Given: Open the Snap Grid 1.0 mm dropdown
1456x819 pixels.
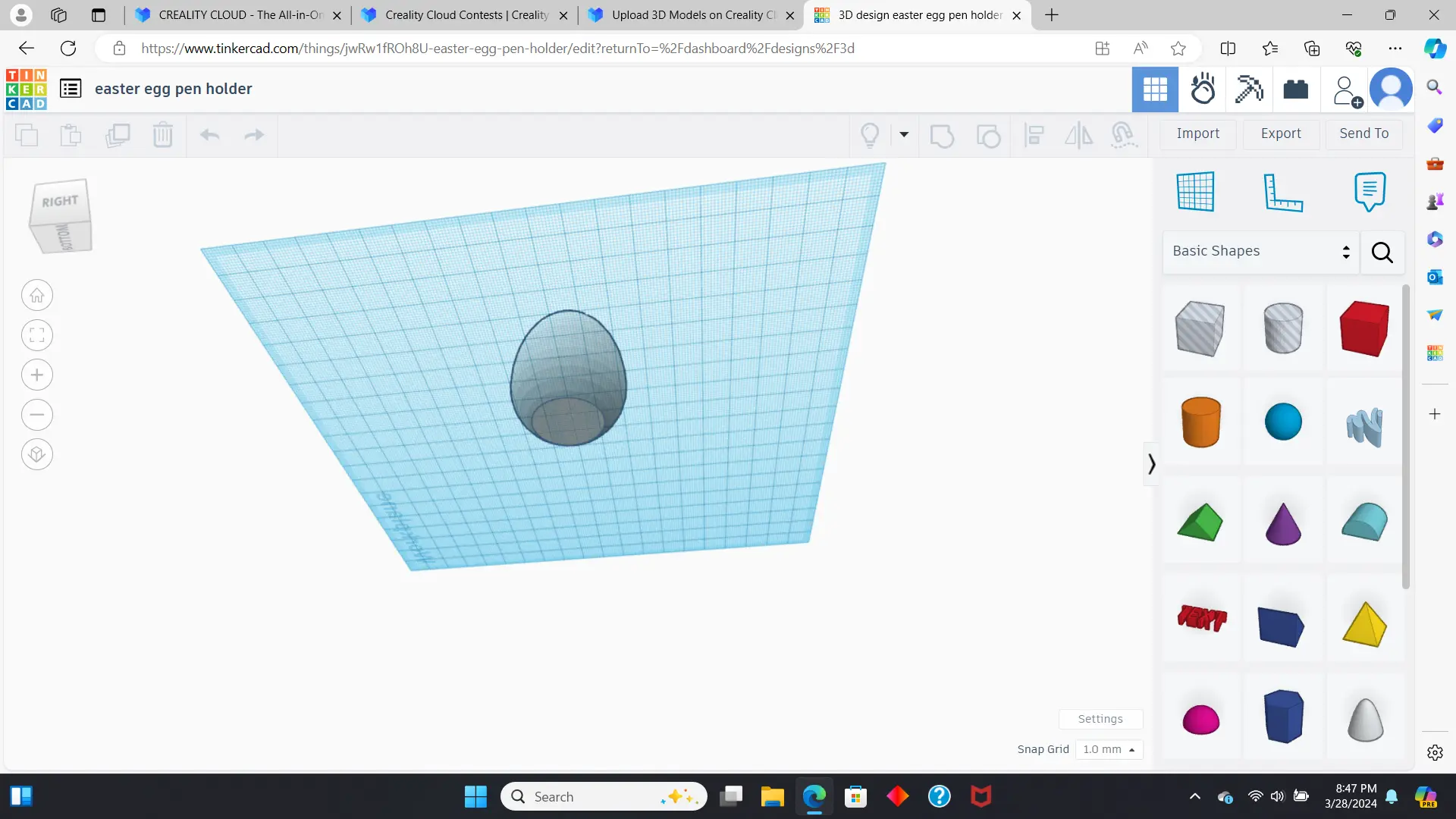Looking at the screenshot, I should [1109, 749].
